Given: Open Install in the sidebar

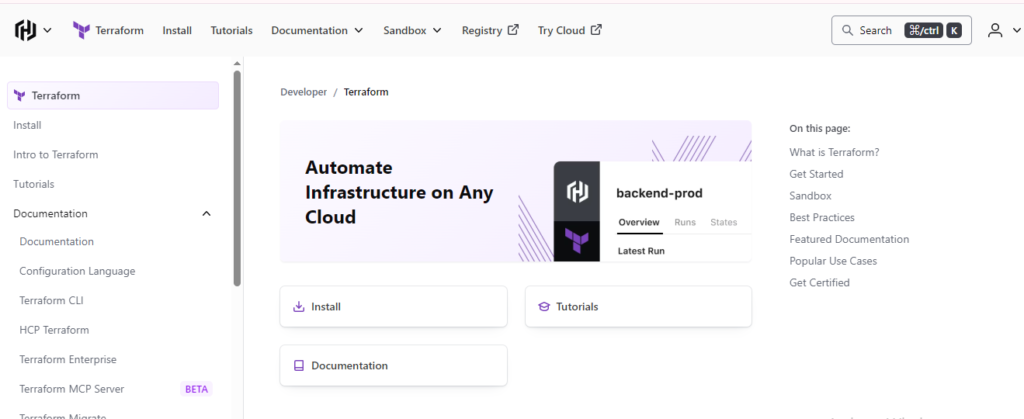Looking at the screenshot, I should click(x=27, y=125).
